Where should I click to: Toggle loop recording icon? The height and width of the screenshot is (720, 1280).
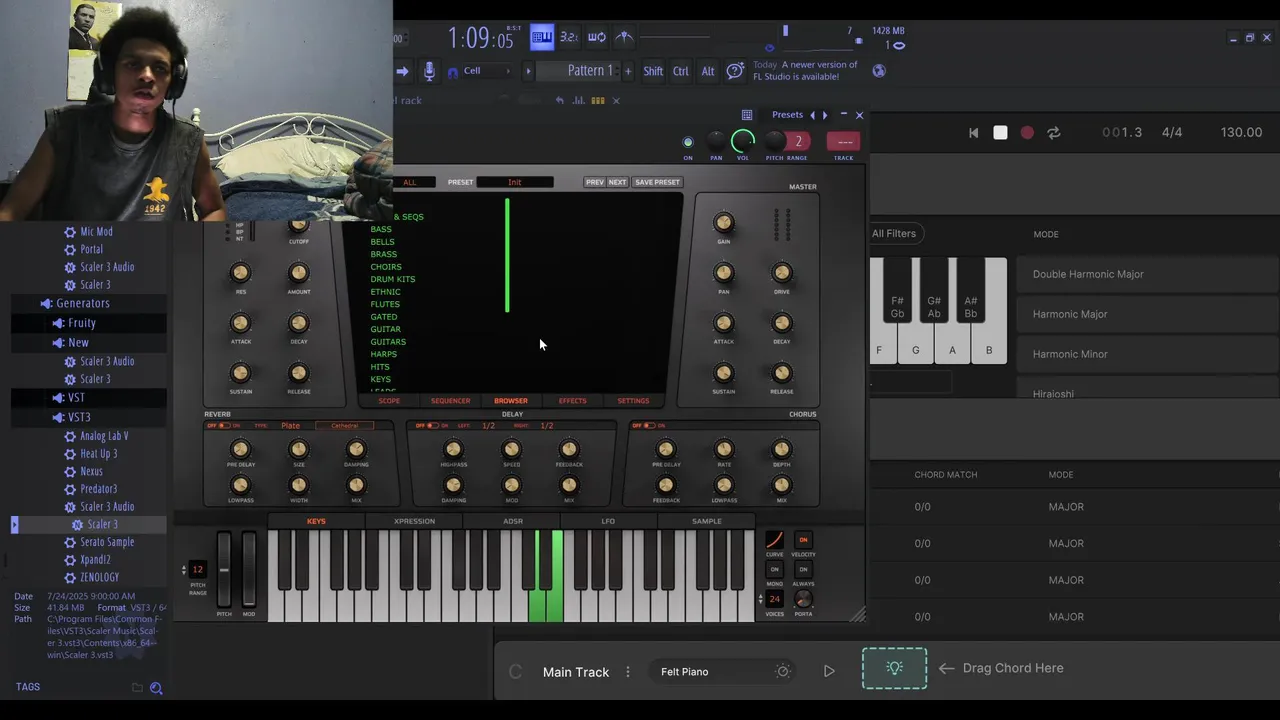(597, 38)
